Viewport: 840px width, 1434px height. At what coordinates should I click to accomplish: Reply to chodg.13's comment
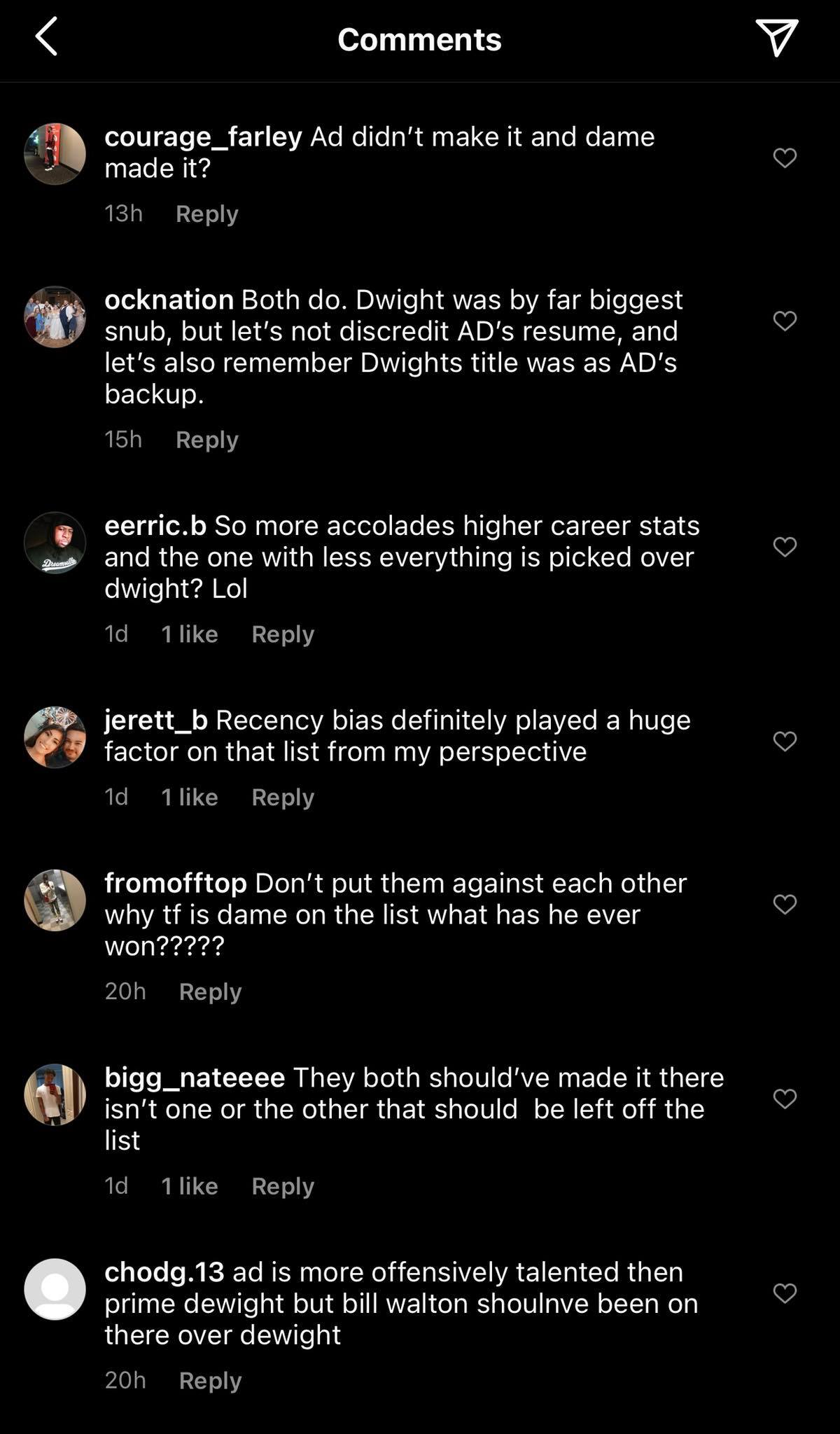click(210, 1380)
